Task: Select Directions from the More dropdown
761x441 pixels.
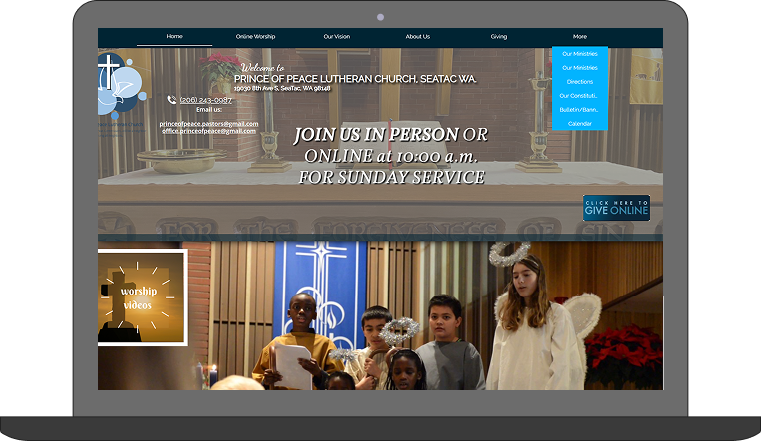Action: click(x=579, y=82)
